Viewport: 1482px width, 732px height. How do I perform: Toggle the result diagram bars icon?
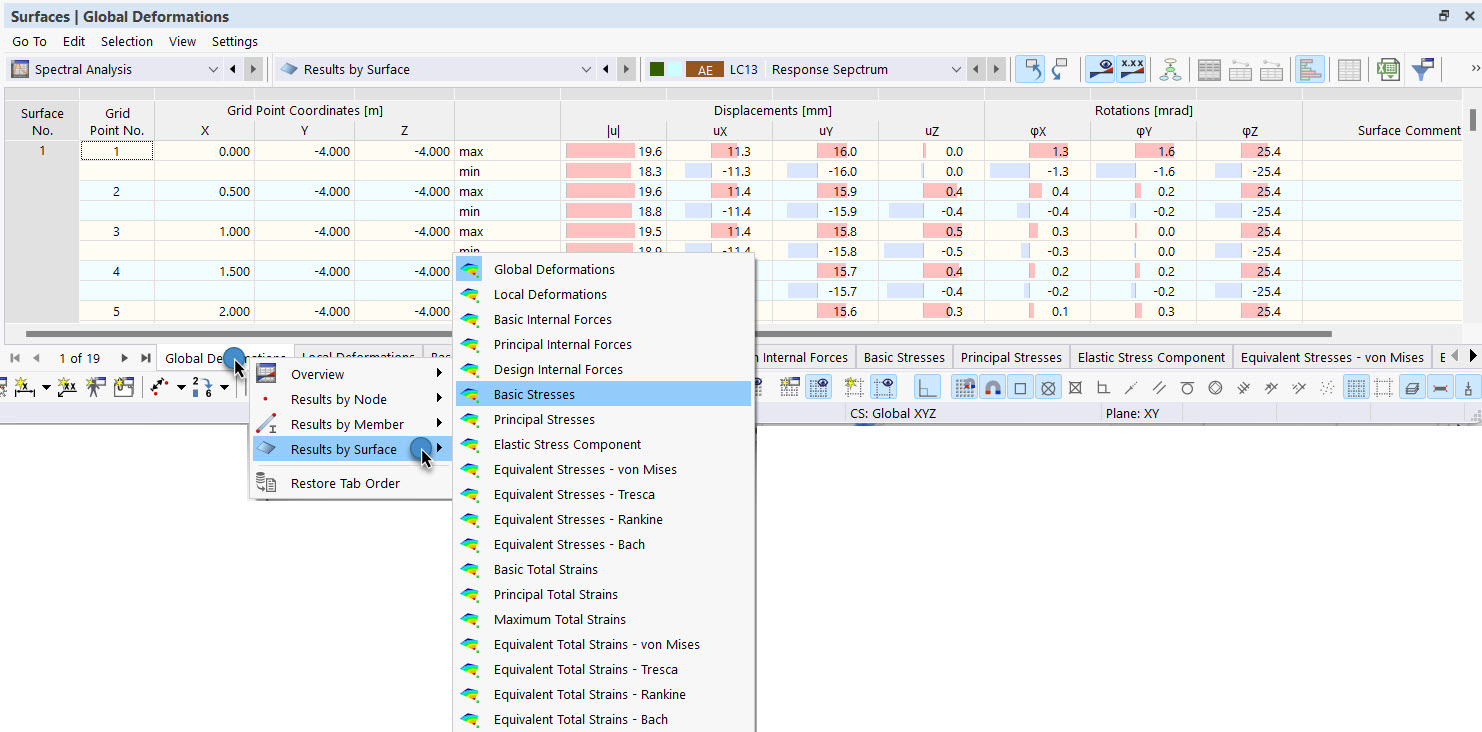pyautogui.click(x=1310, y=69)
